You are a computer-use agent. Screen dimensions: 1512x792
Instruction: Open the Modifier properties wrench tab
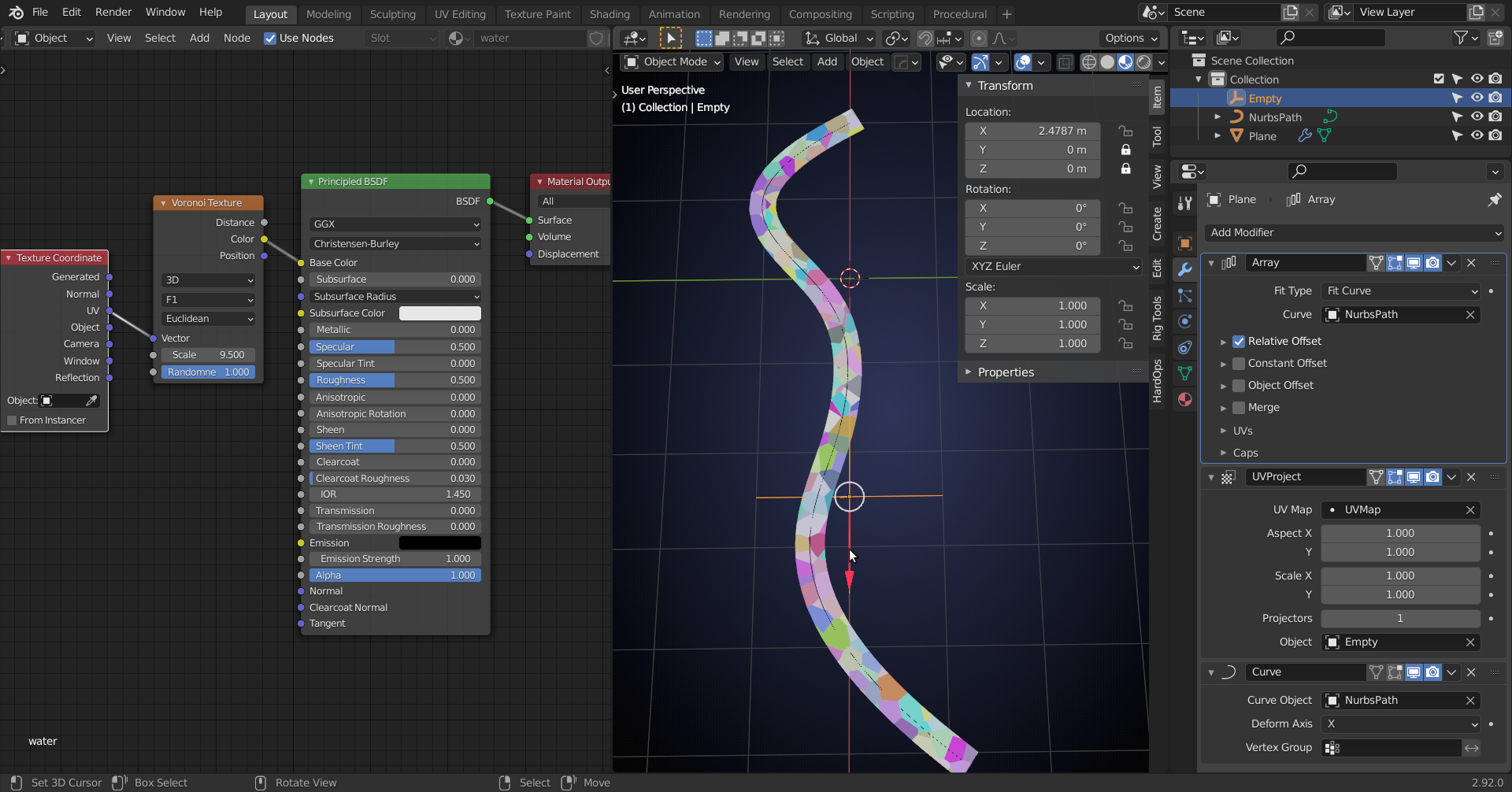coord(1184,269)
